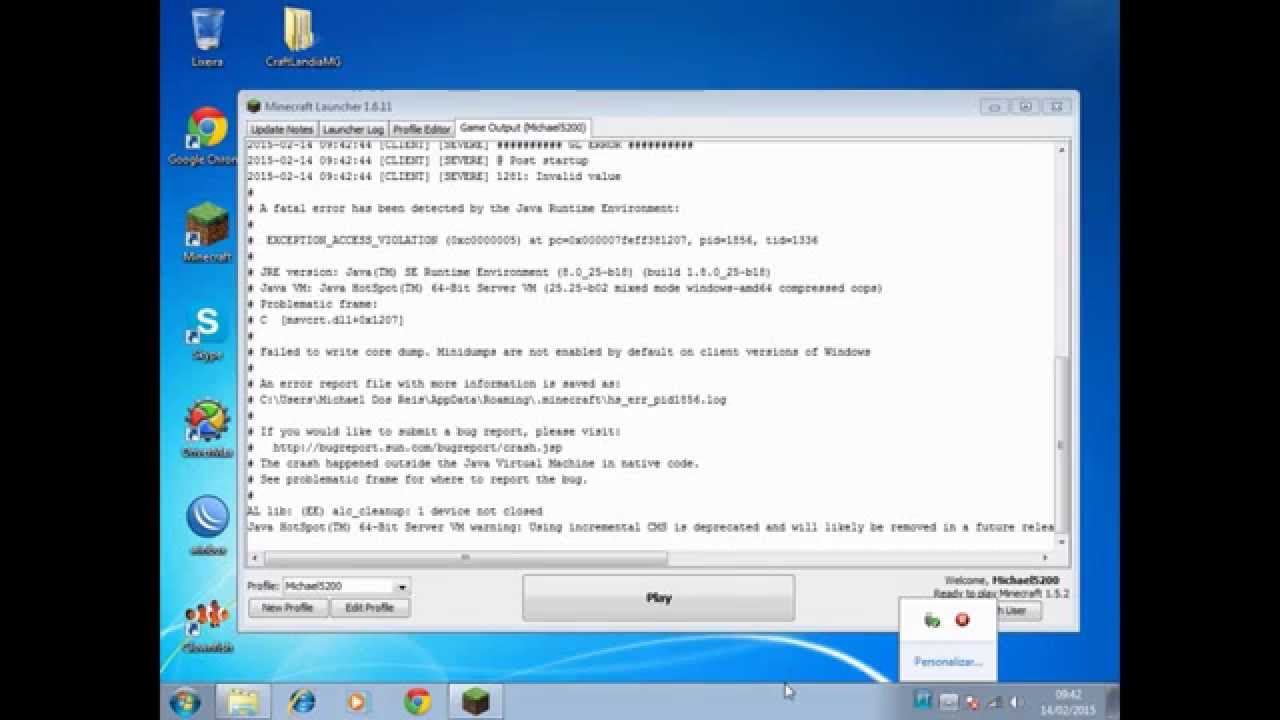Activate the Minecraft launcher taskbar button

click(475, 702)
